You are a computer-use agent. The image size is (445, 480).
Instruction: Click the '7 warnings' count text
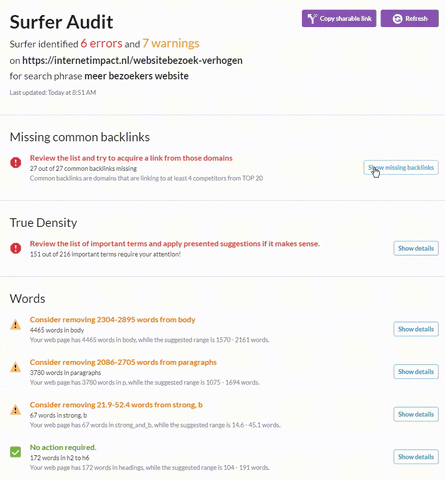pos(171,43)
